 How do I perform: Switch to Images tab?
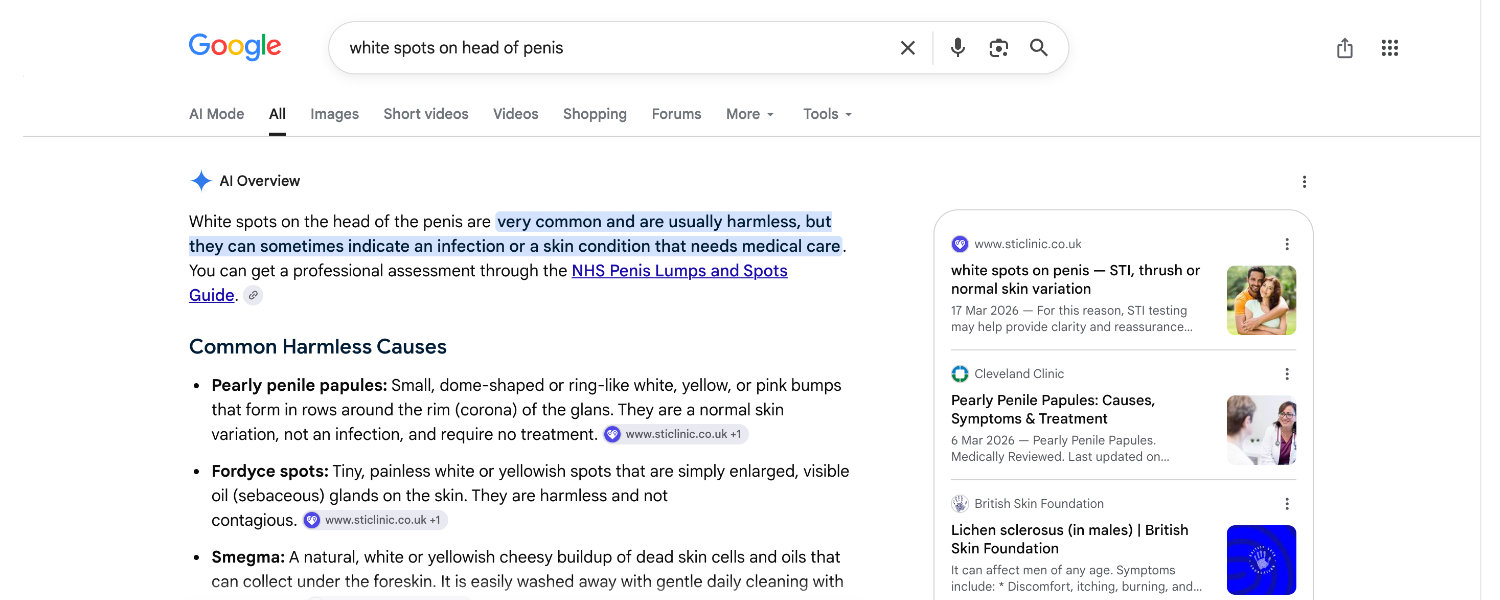click(x=334, y=114)
